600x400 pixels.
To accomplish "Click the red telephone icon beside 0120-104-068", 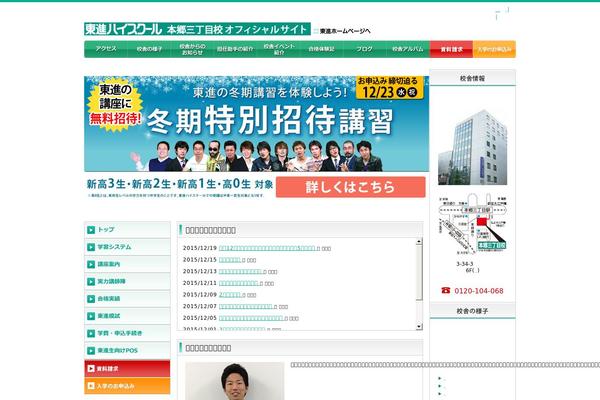I will tap(445, 291).
